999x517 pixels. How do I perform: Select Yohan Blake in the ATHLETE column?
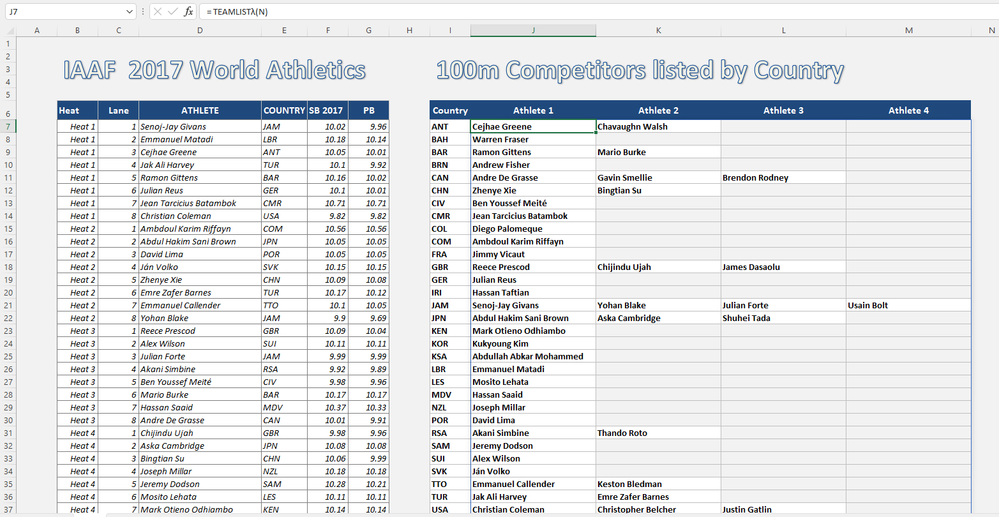[x=200, y=318]
